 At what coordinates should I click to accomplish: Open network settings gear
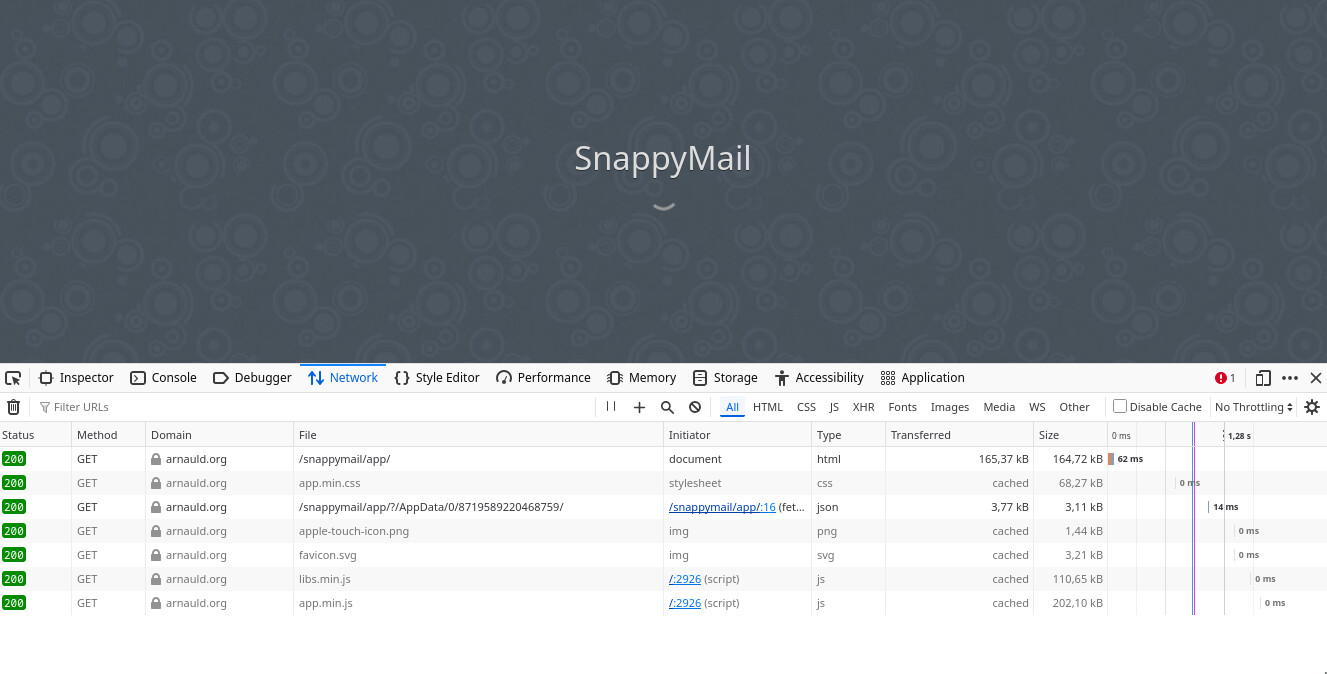point(1312,407)
